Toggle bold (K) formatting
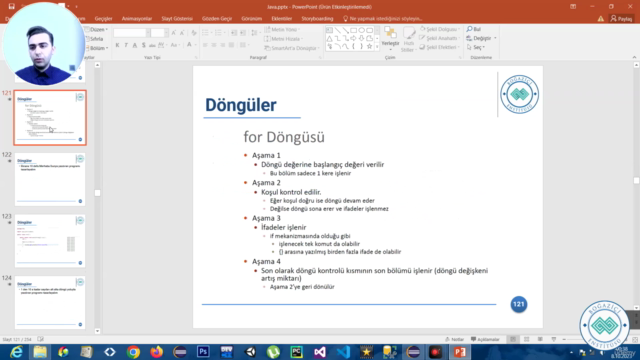 [x=117, y=45]
